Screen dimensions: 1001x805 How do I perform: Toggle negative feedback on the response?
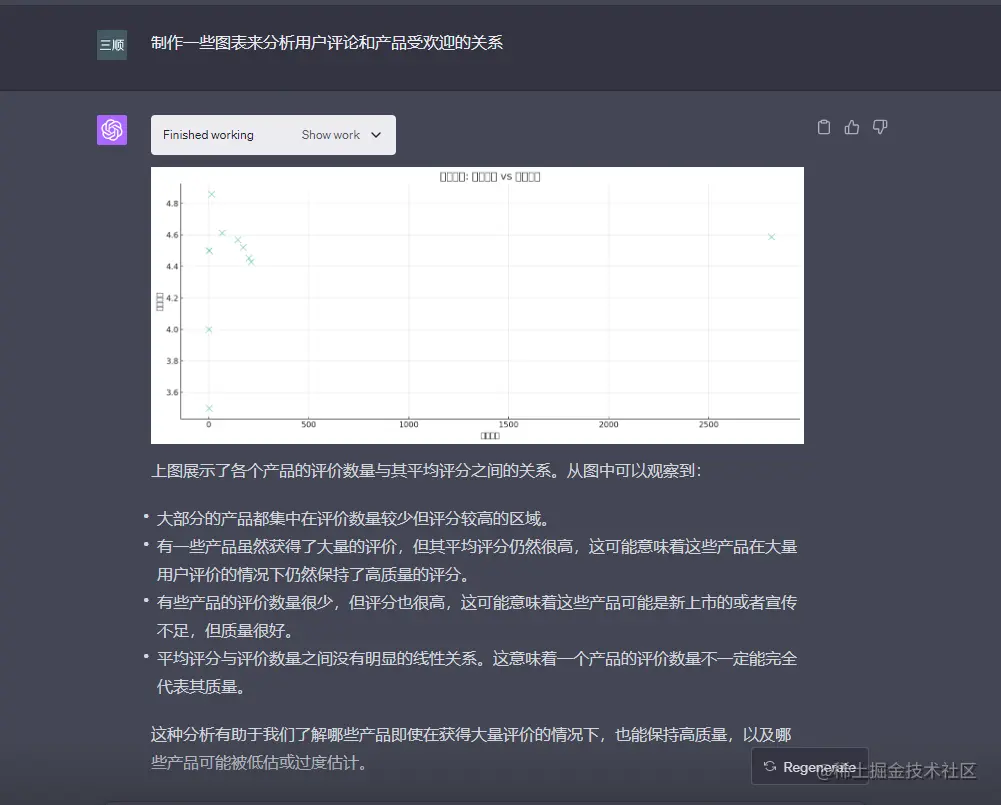tap(879, 127)
